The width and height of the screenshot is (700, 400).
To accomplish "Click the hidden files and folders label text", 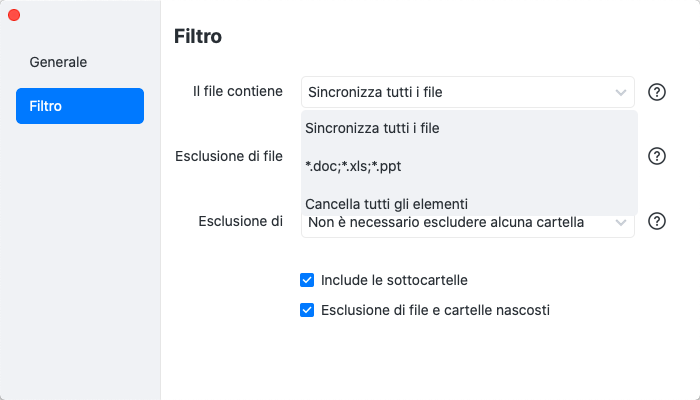I will (435, 310).
